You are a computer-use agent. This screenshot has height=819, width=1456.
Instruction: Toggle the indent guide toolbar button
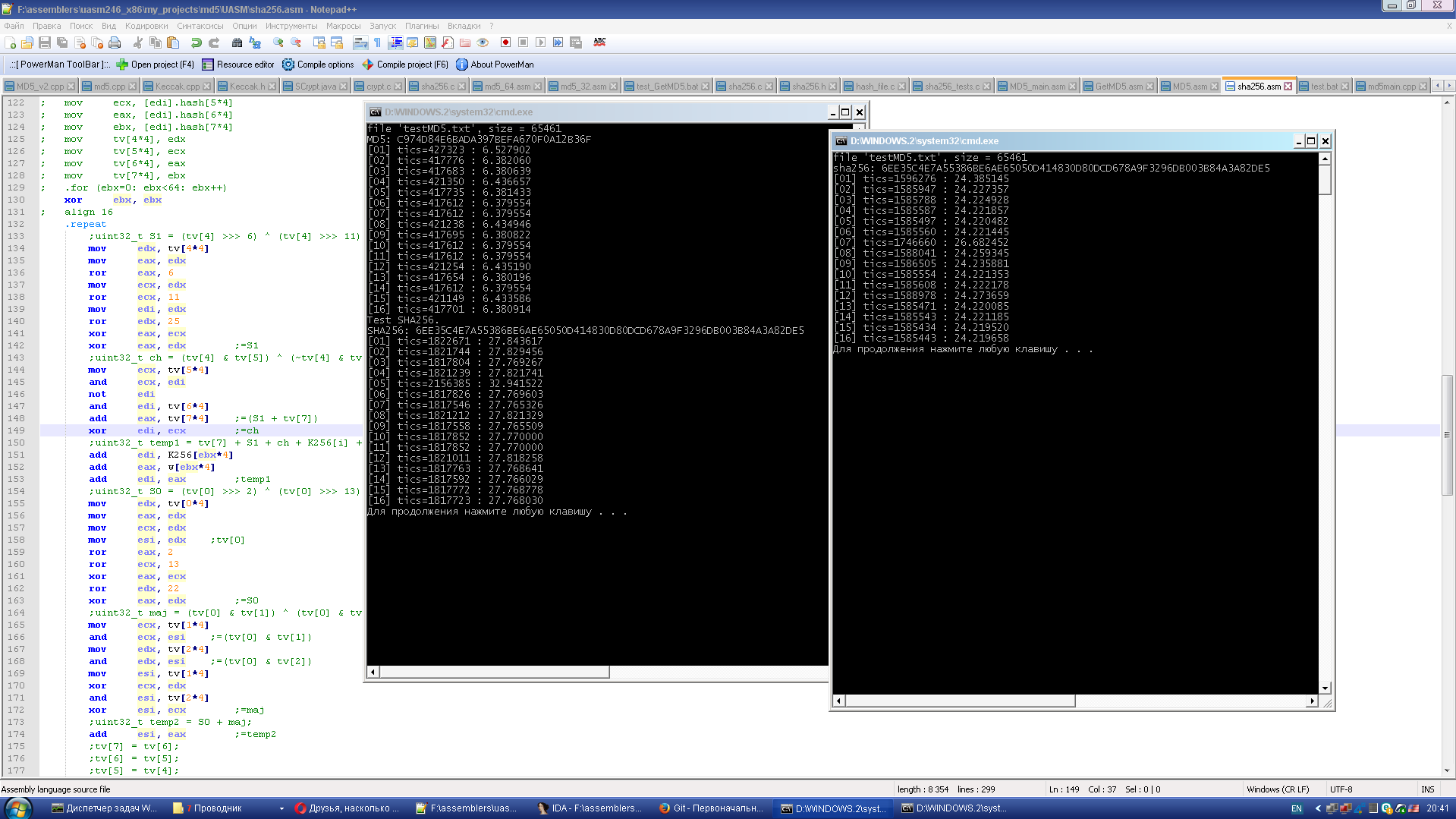[395, 43]
